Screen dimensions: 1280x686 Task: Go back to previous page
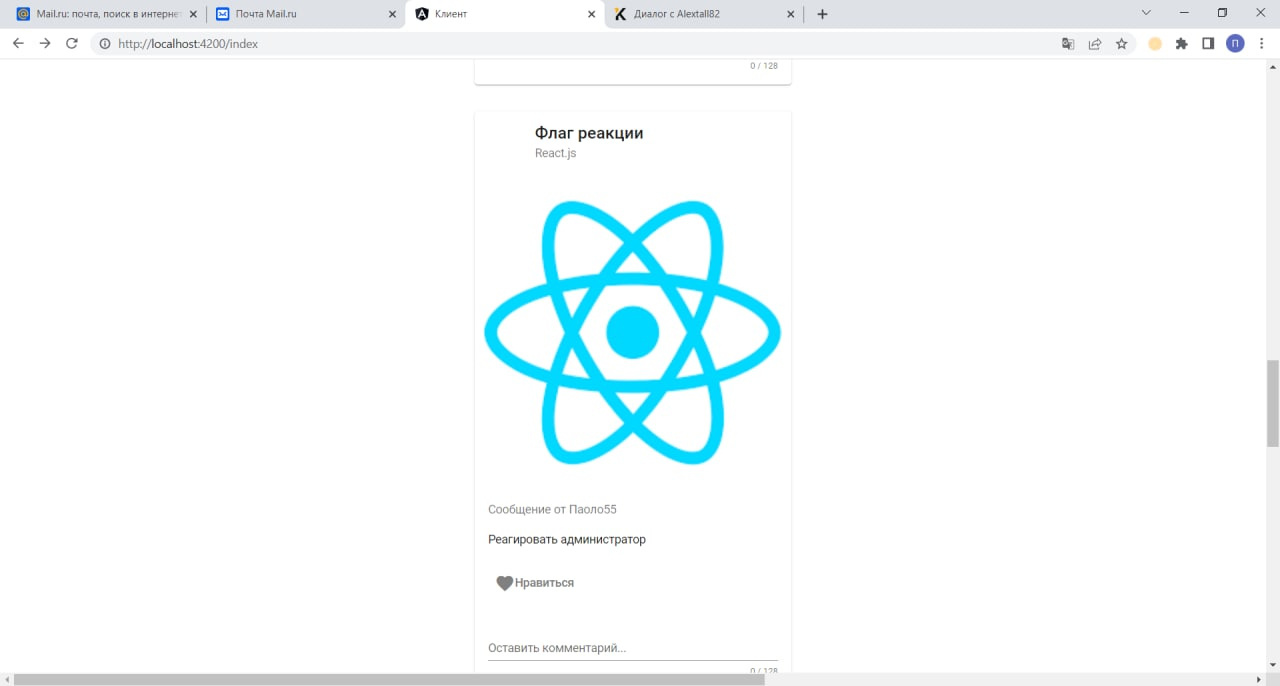point(18,43)
